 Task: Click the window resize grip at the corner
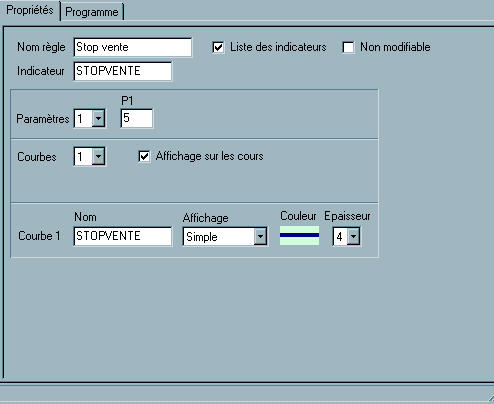490,398
